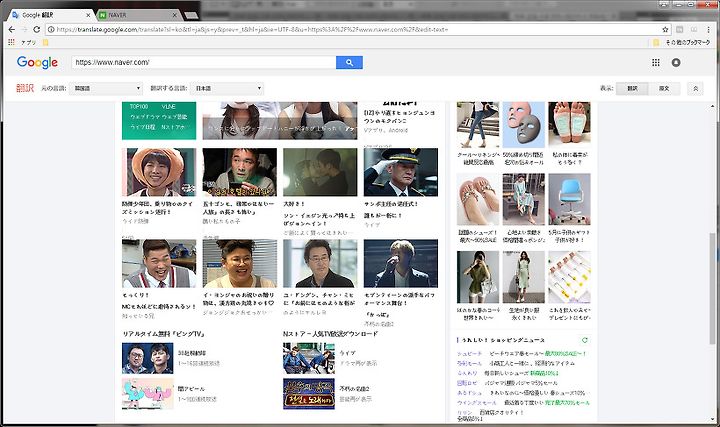Click the リアルタイム無料「ピングTV」 heading

pyautogui.click(x=163, y=334)
